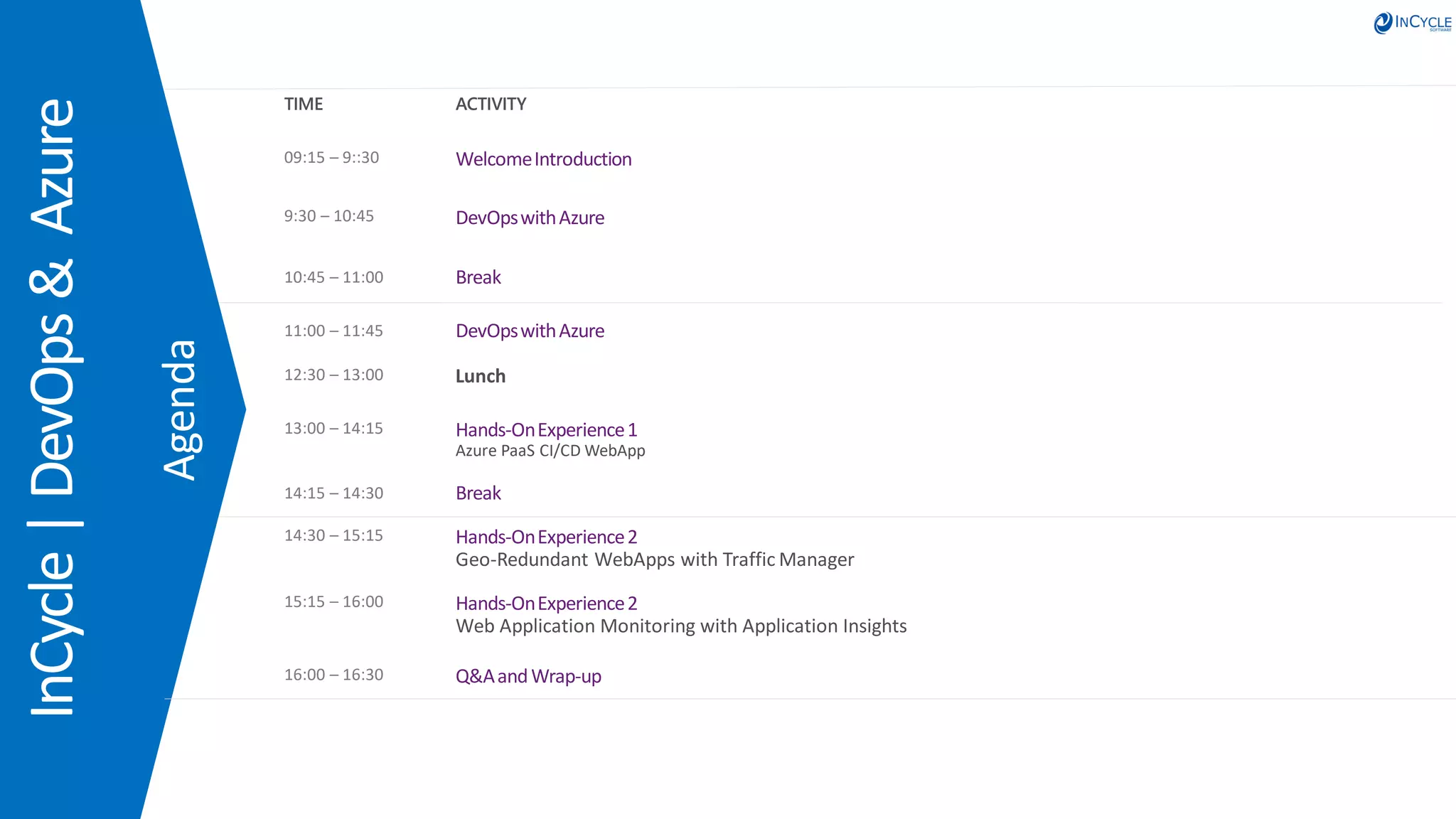1456x819 pixels.
Task: Select 'Web Application Monitoring with Application Insights'
Action: 681,626
